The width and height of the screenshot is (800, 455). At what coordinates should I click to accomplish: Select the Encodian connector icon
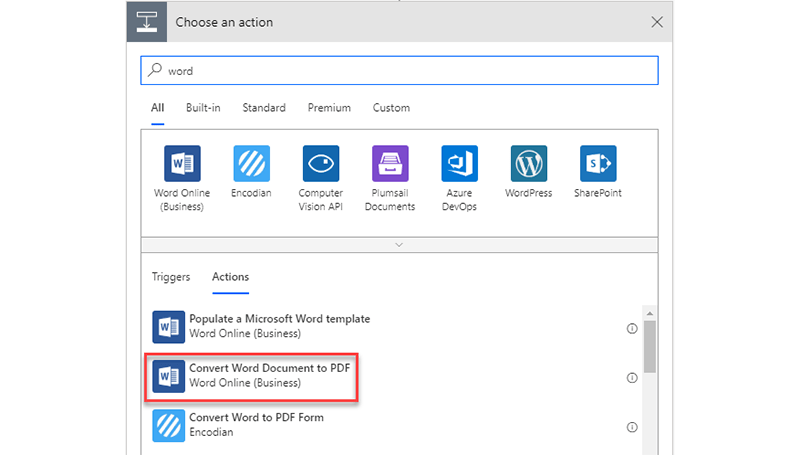(x=252, y=164)
